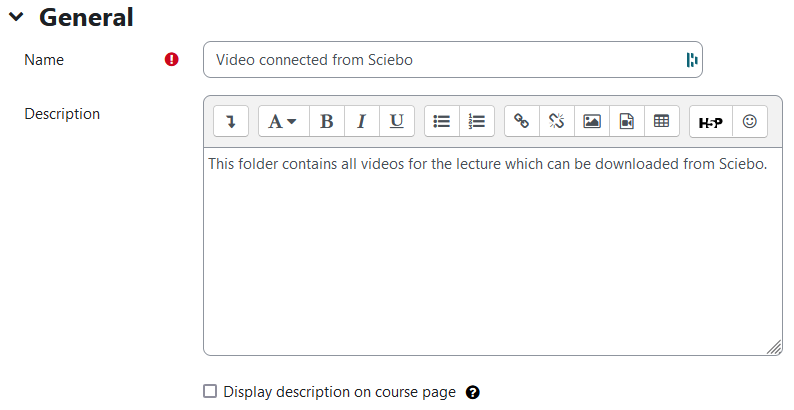The height and width of the screenshot is (410, 794).
Task: Toggle italic formatting
Action: pos(362,121)
